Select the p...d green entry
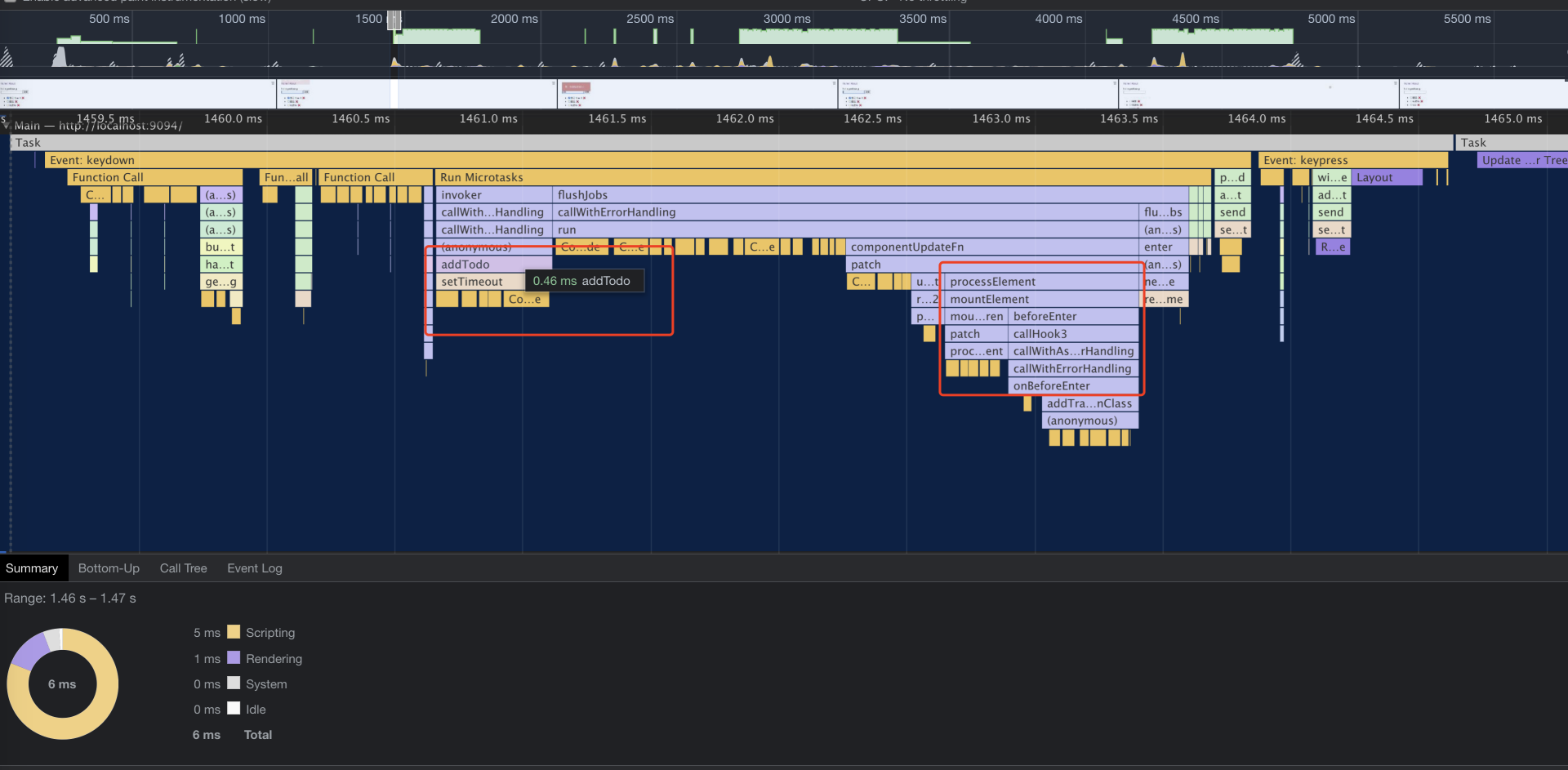The width and height of the screenshot is (1568, 770). pyautogui.click(x=1232, y=177)
